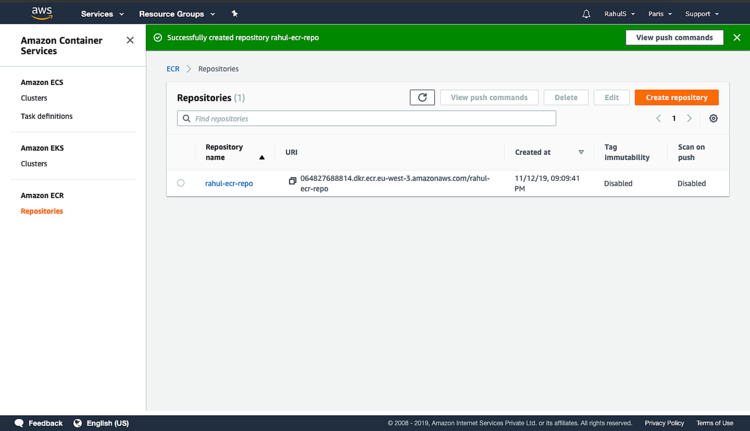This screenshot has width=750, height=431.
Task: Click the created date 11/12/19, 09:09:41 PM
Action: pyautogui.click(x=547, y=183)
